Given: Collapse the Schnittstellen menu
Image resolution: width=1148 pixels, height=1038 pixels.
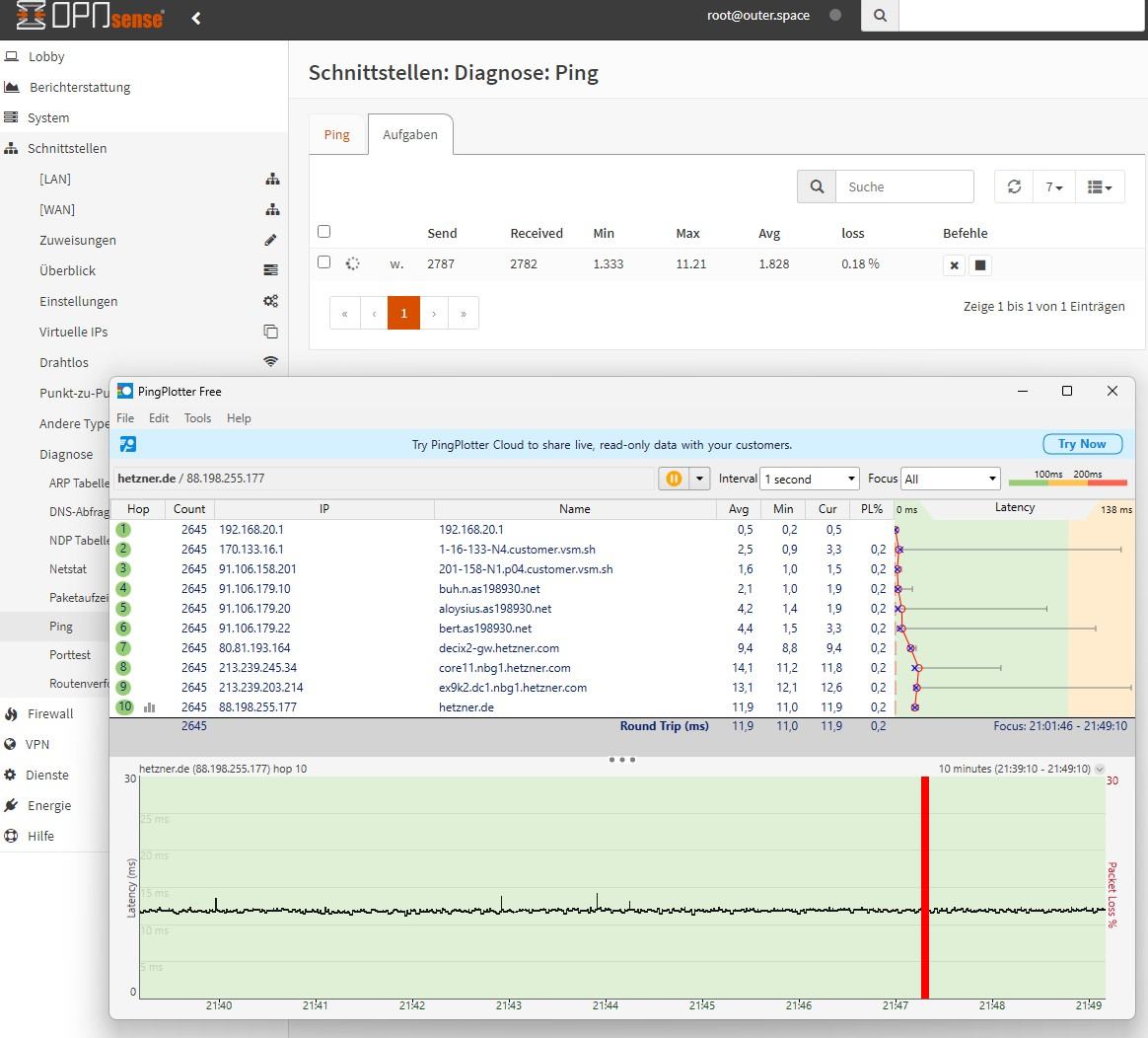Looking at the screenshot, I should pos(67,149).
